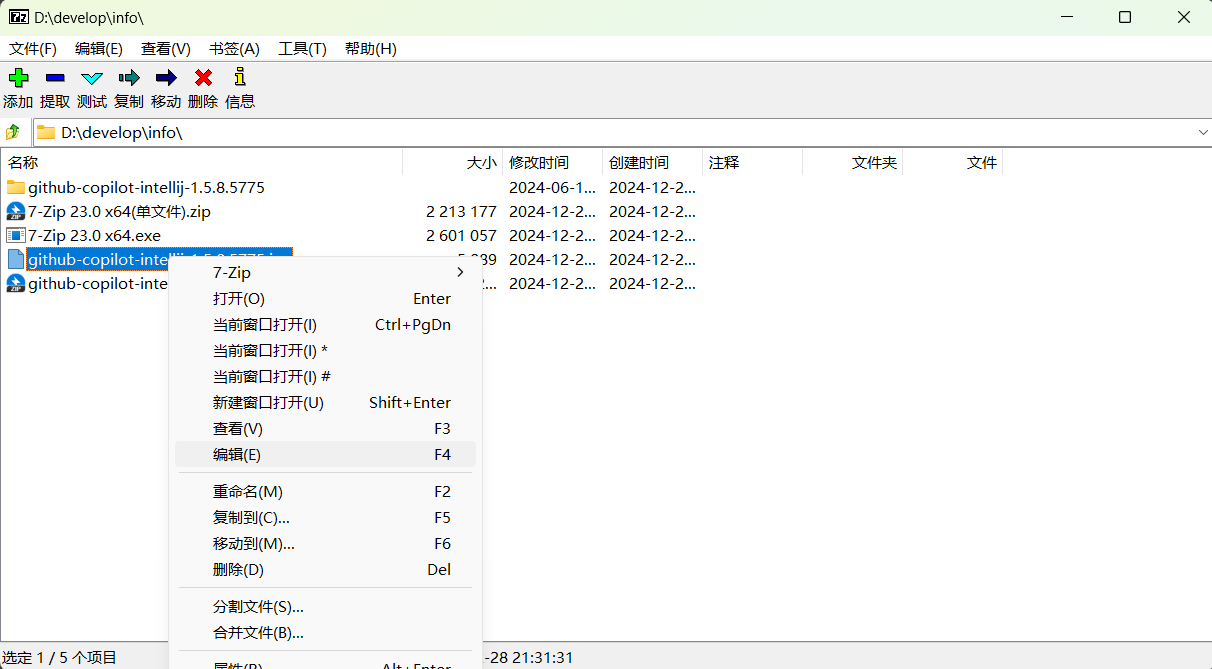
Task: Open the 文件(F) menu
Action: tap(33, 49)
